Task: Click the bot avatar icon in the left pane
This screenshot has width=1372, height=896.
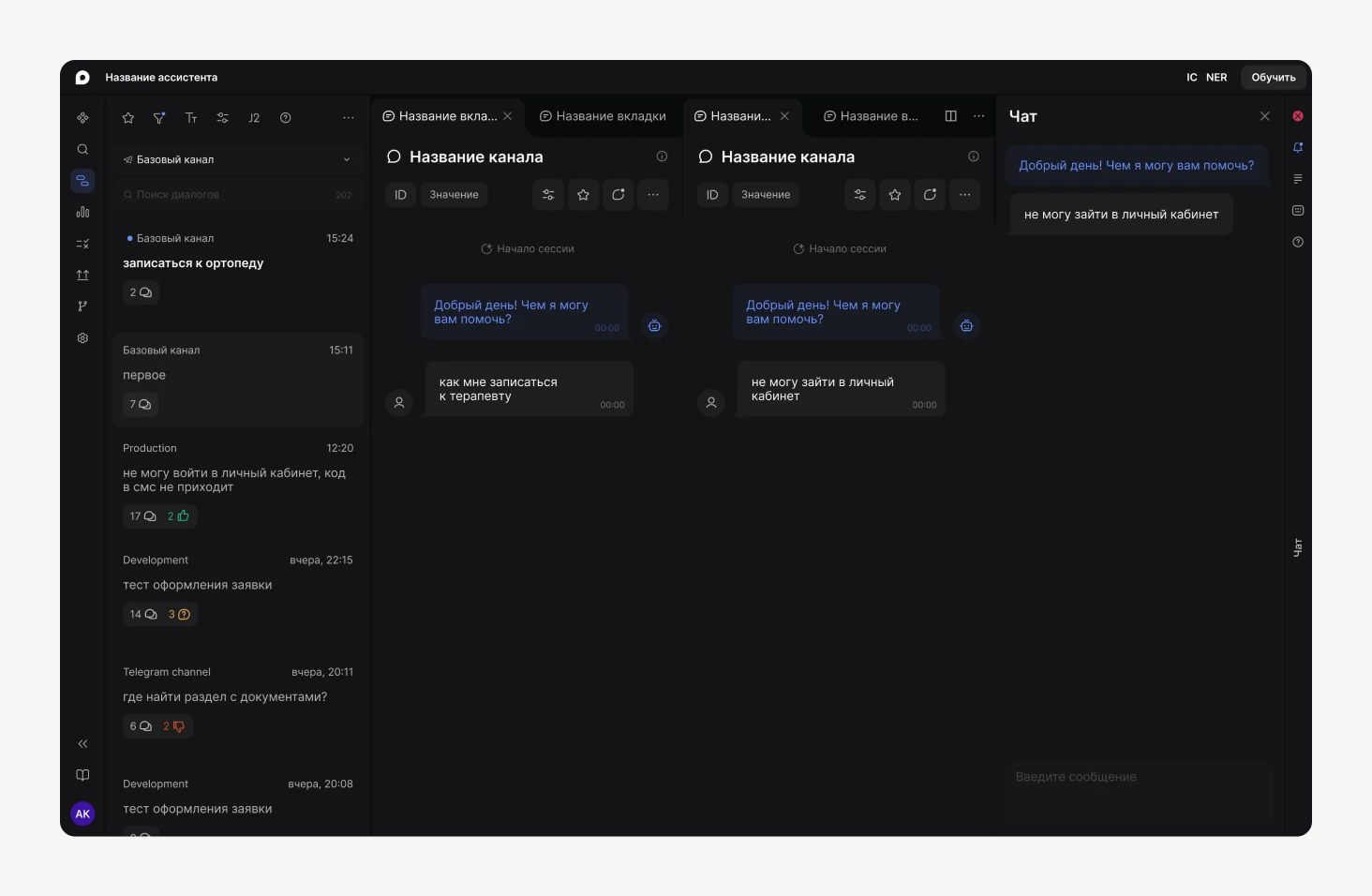Action: (x=655, y=326)
